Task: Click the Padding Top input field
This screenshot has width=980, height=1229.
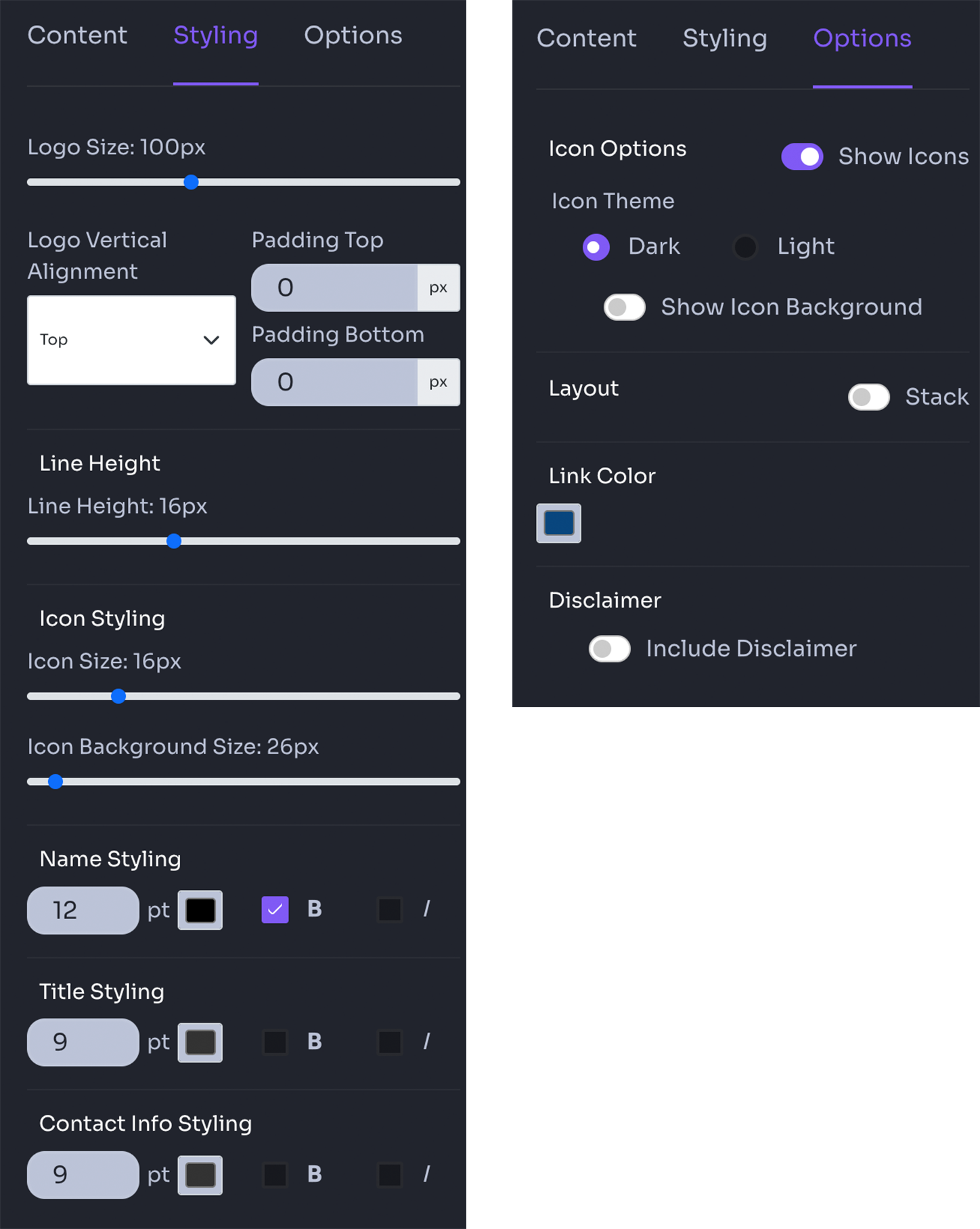Action: pyautogui.click(x=334, y=288)
